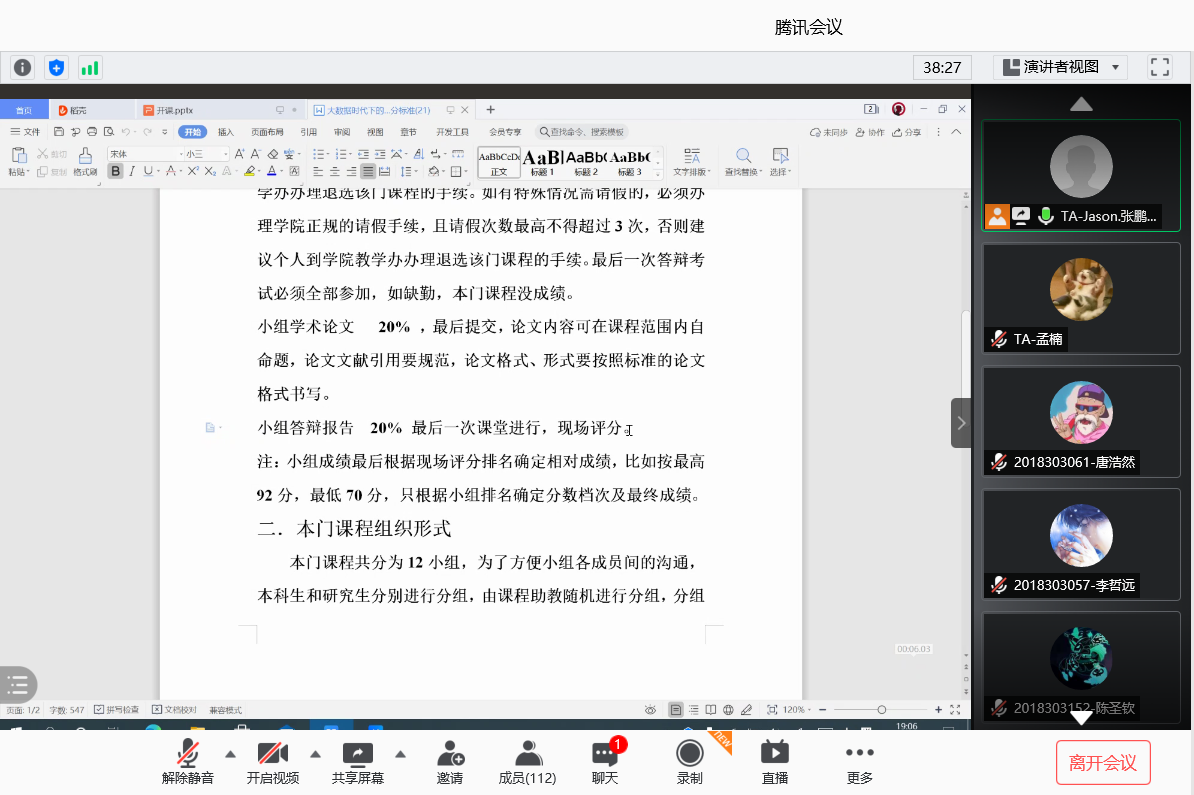
Task: Start sharing your screen
Action: pyautogui.click(x=357, y=761)
